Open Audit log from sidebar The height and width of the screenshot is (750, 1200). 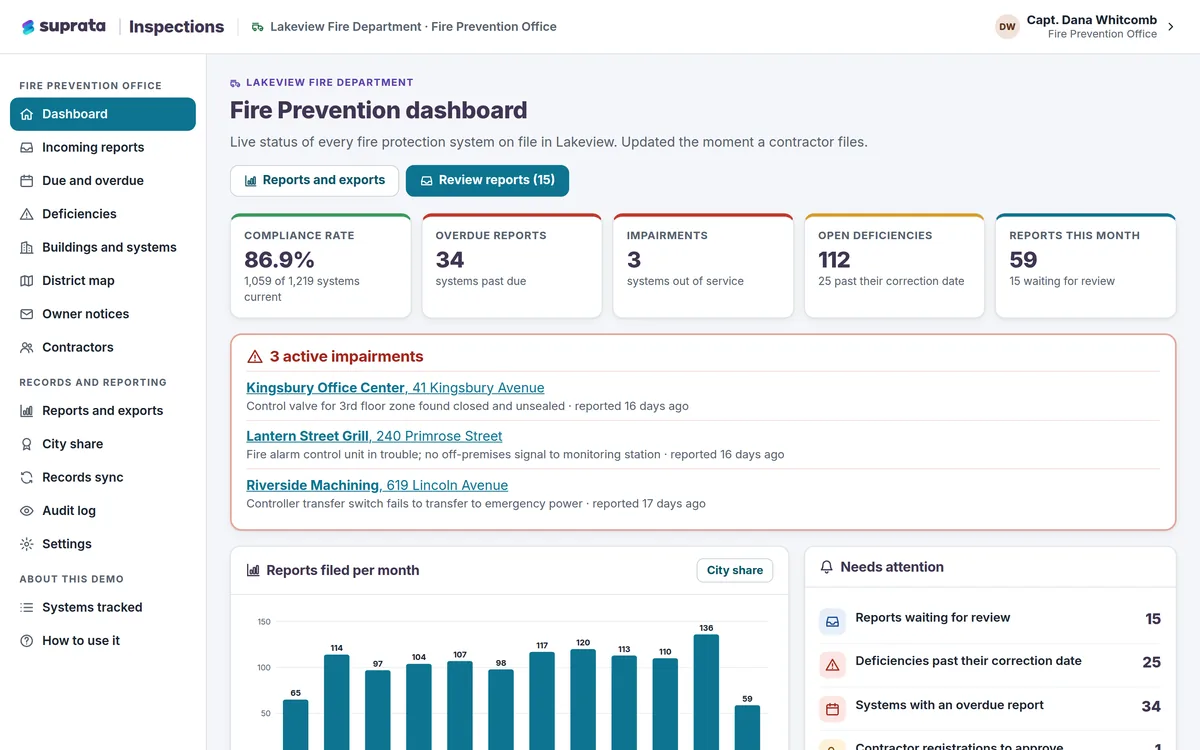point(103,511)
